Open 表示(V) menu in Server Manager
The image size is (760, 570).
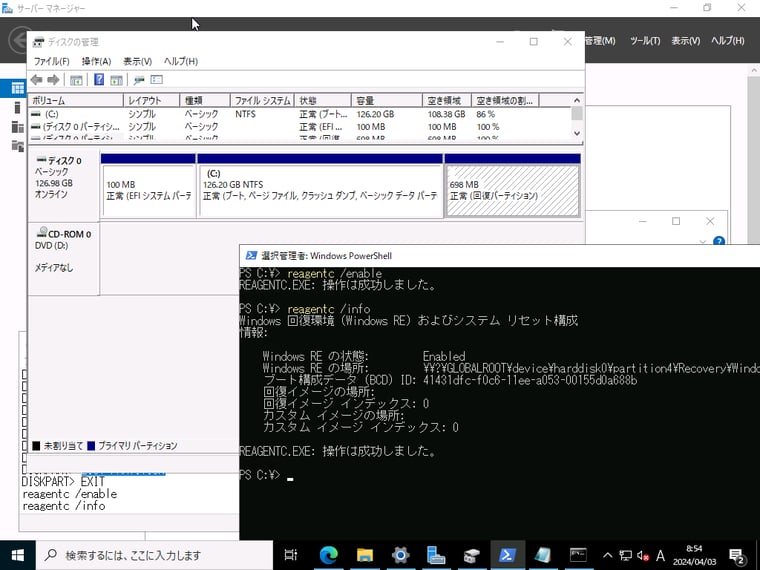coord(685,41)
